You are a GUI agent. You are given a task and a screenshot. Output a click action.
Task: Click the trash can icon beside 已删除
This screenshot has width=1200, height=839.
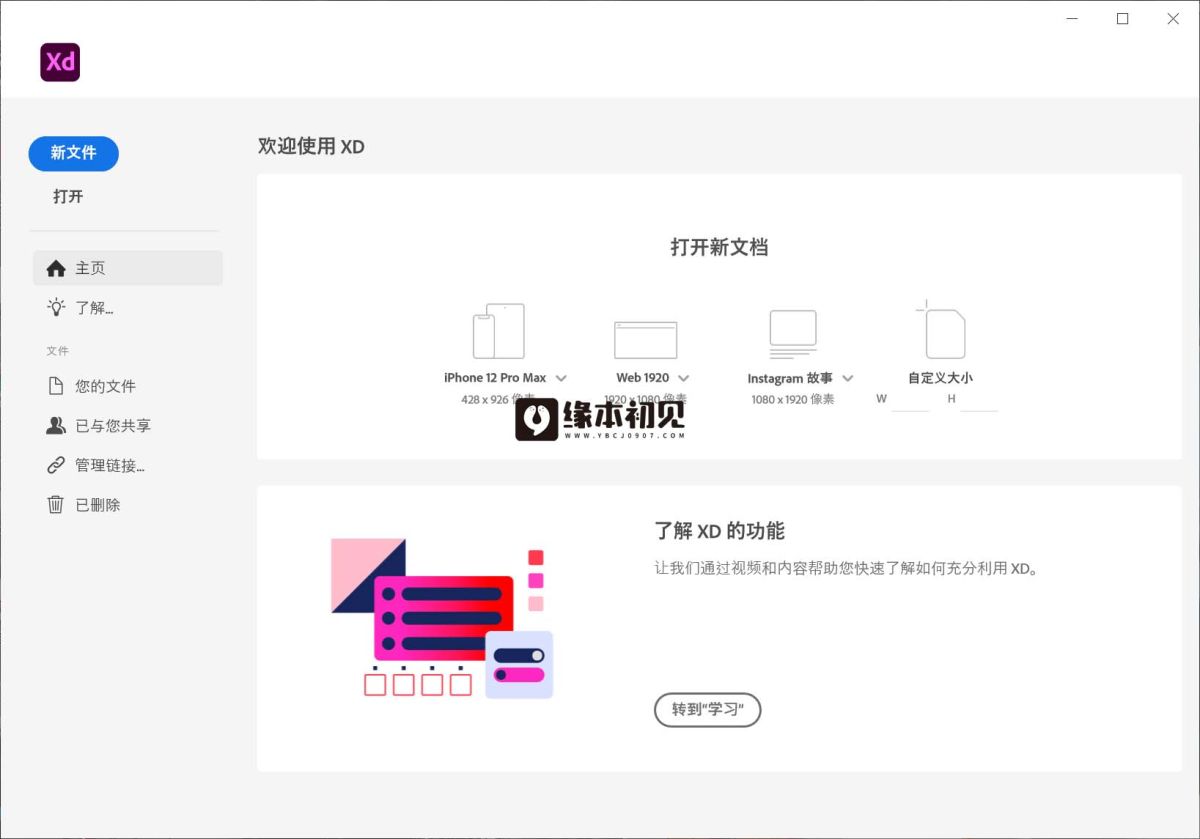[x=56, y=505]
